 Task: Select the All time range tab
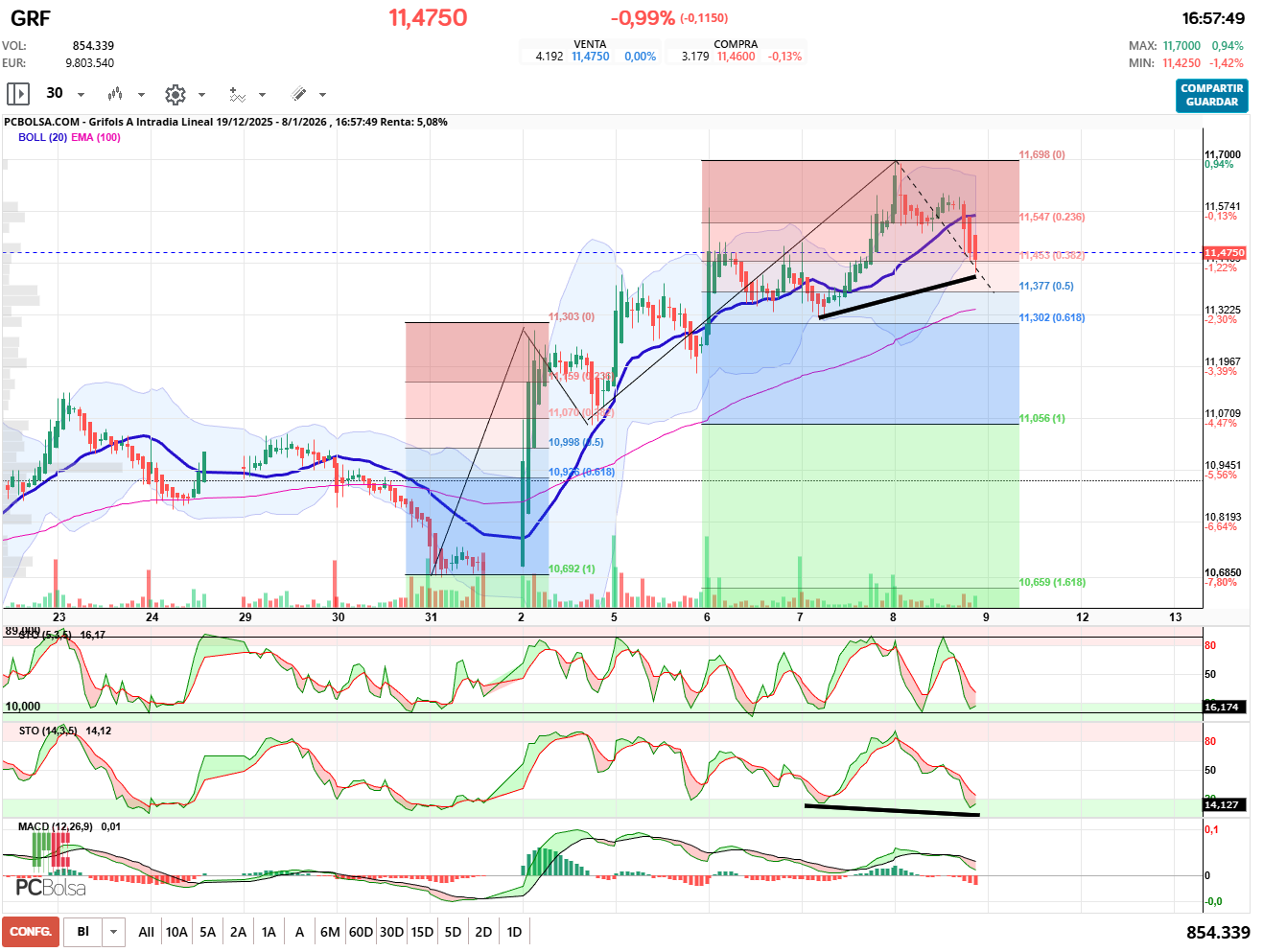click(146, 932)
